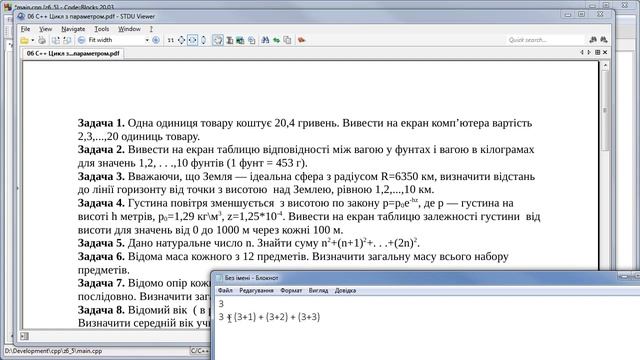Click the green arrows toolbar icon

(x=277, y=40)
